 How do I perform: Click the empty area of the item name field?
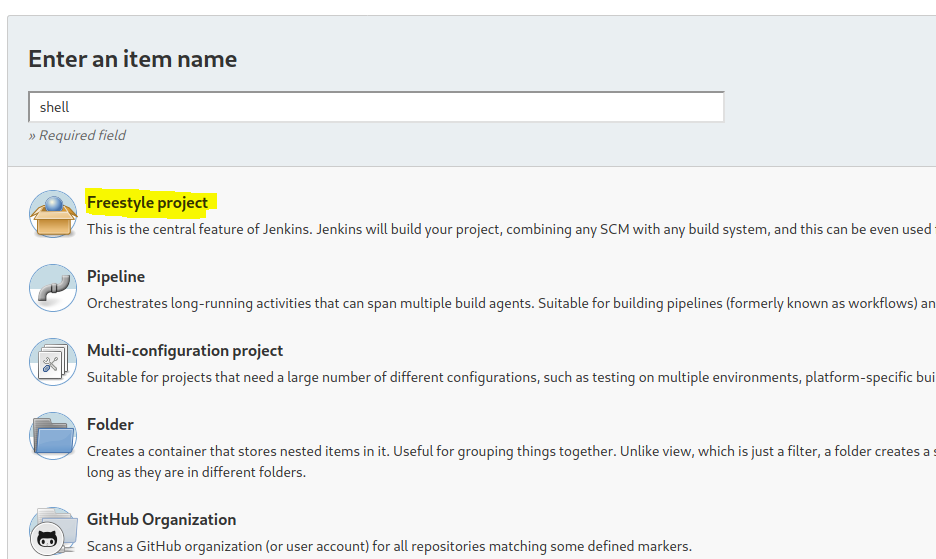(x=400, y=107)
